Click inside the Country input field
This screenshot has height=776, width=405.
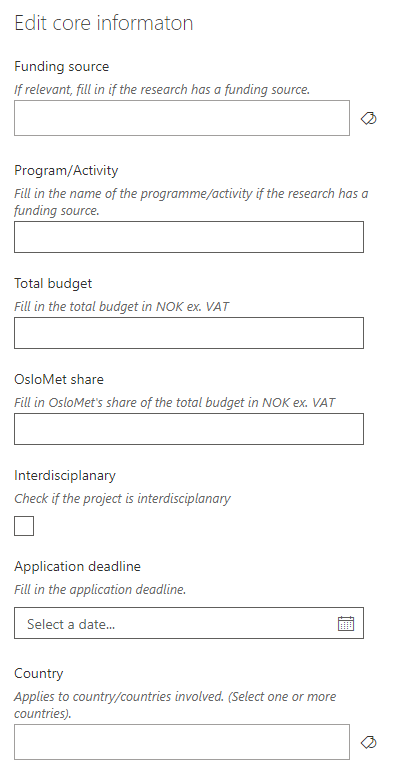[182, 742]
